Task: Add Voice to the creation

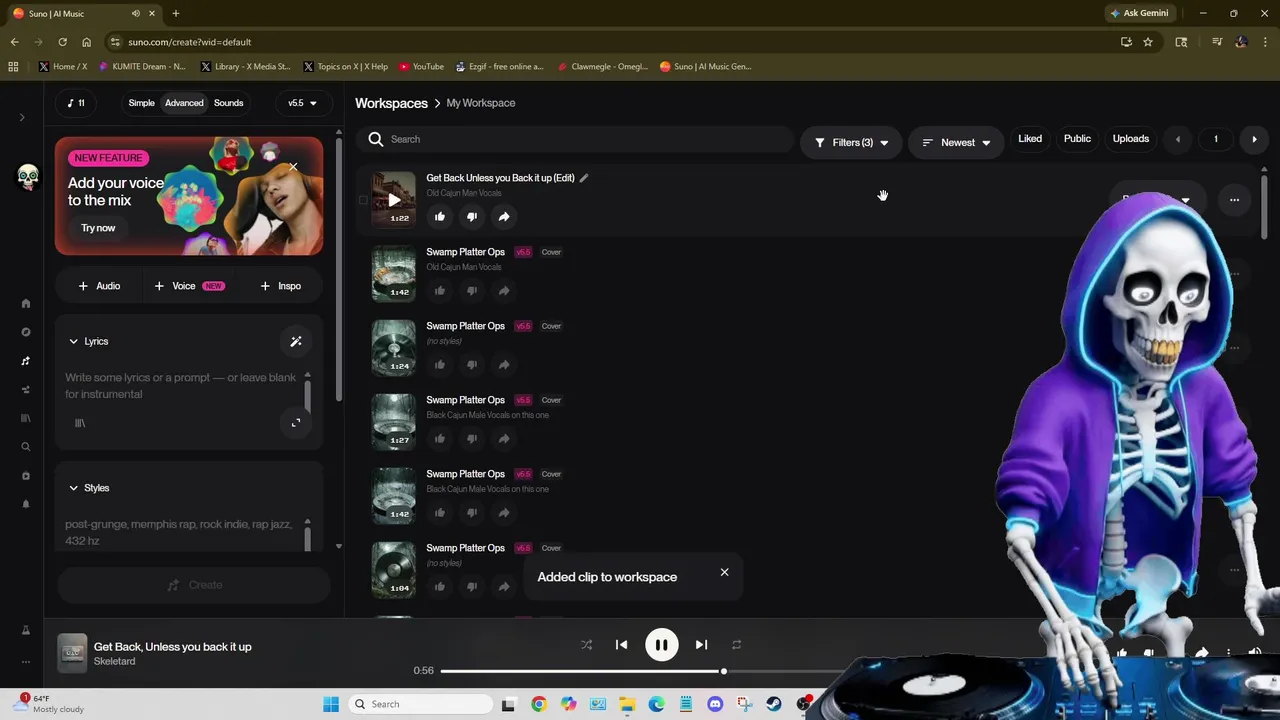Action: click(189, 286)
